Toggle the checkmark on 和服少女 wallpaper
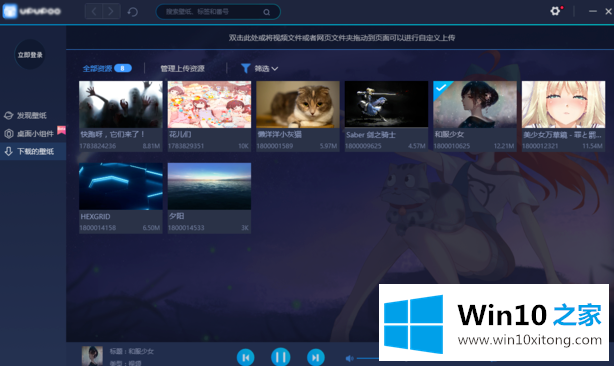 point(442,88)
